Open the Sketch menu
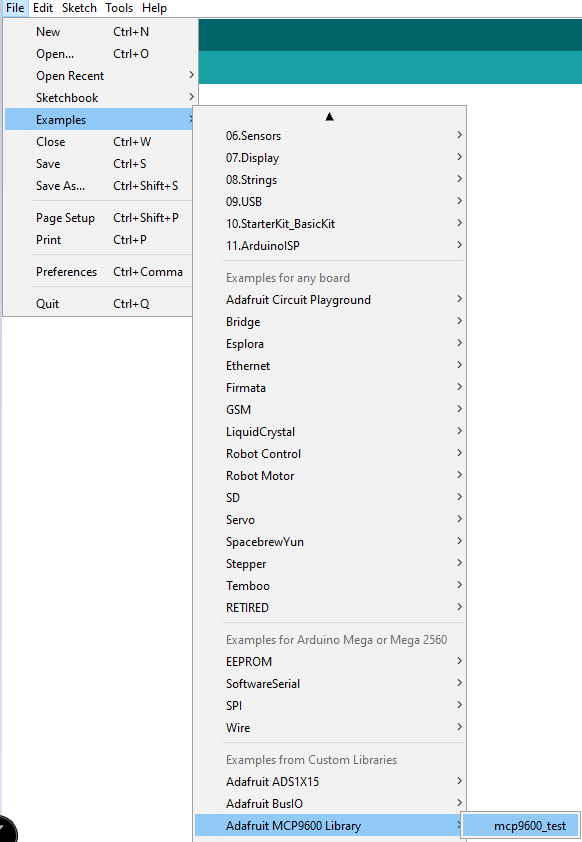The width and height of the screenshot is (582, 842). click(x=79, y=8)
